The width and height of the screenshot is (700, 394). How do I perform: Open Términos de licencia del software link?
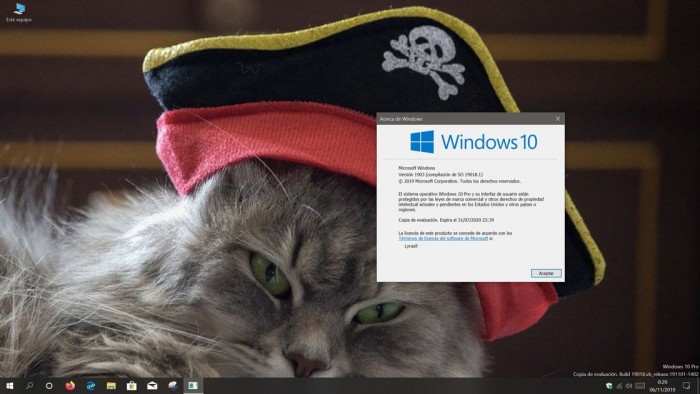(x=443, y=239)
